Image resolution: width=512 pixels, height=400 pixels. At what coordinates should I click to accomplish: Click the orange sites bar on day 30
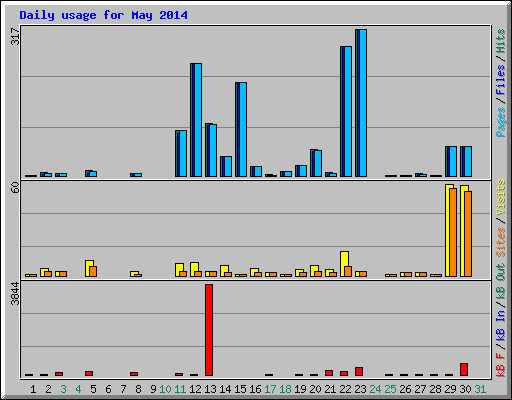tap(468, 234)
